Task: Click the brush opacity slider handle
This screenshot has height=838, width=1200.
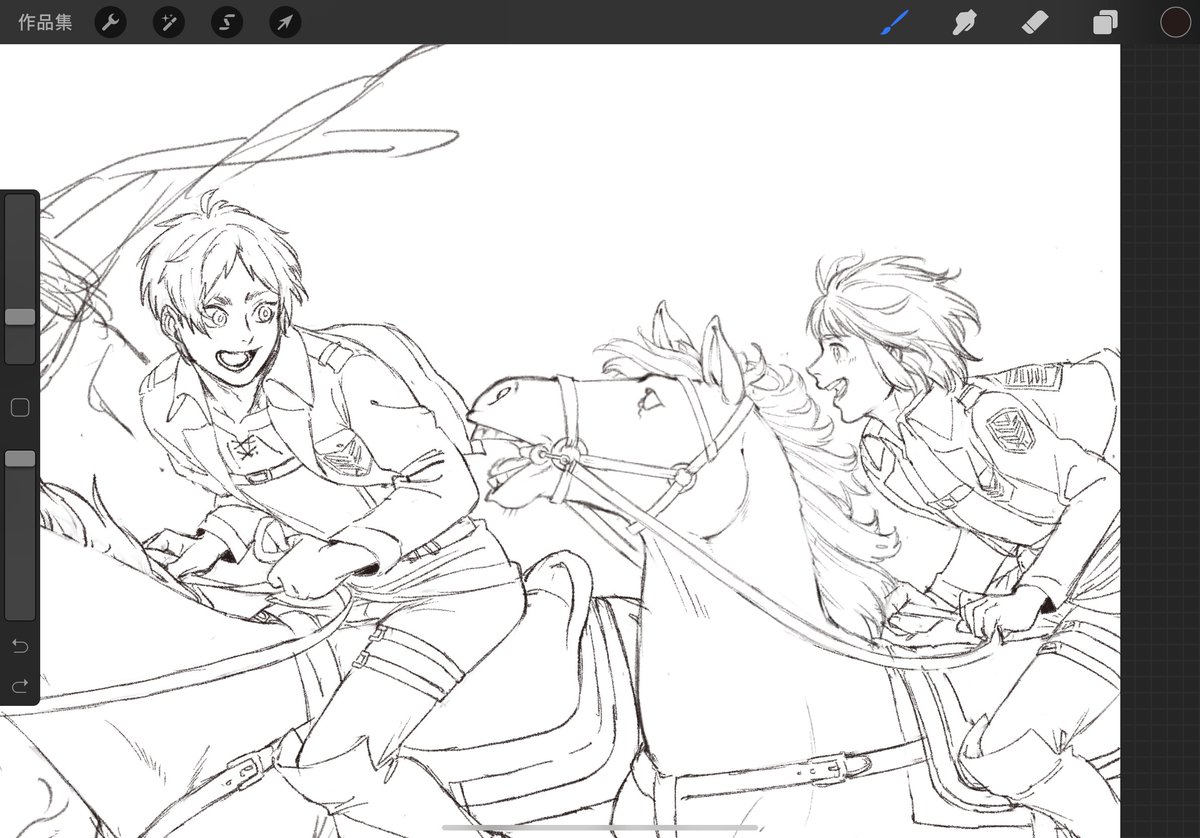Action: (20, 458)
